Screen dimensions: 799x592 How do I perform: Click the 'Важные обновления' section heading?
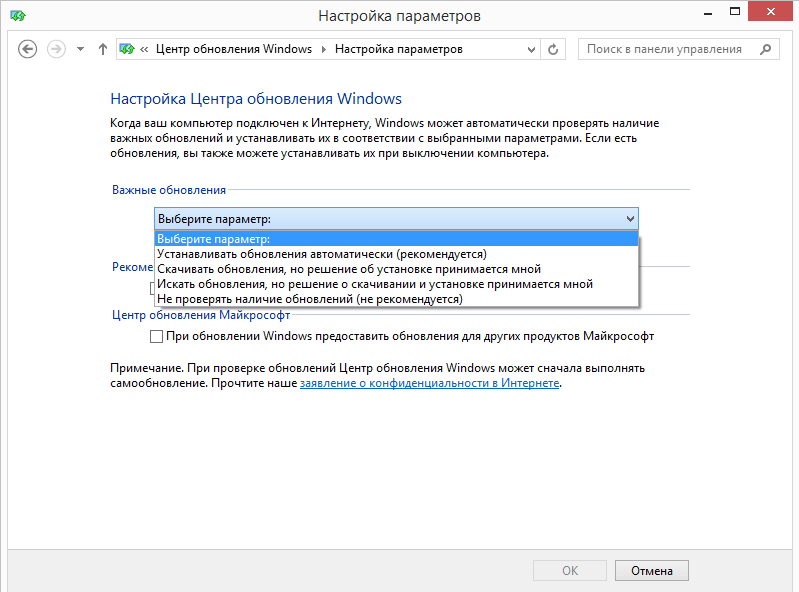(x=169, y=190)
